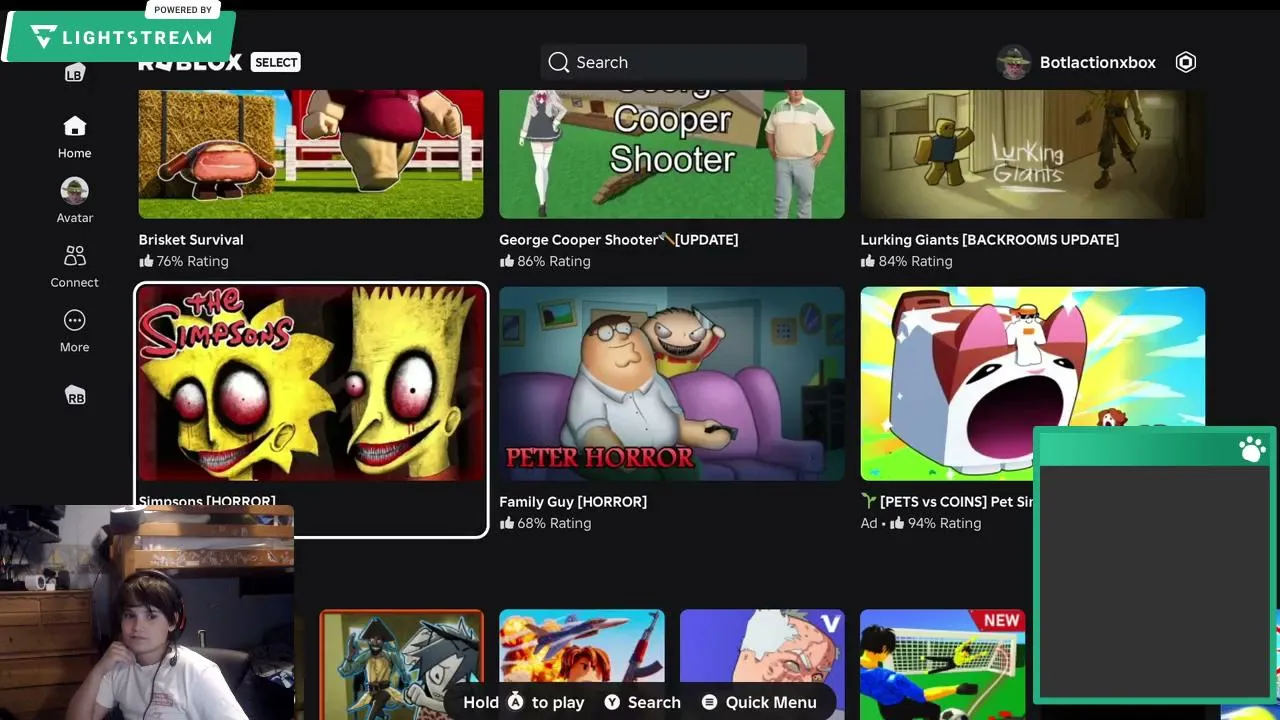Screen dimensions: 1280x720
Task: Click the George Cooper Shooter [UPDATE] title
Action: point(619,240)
